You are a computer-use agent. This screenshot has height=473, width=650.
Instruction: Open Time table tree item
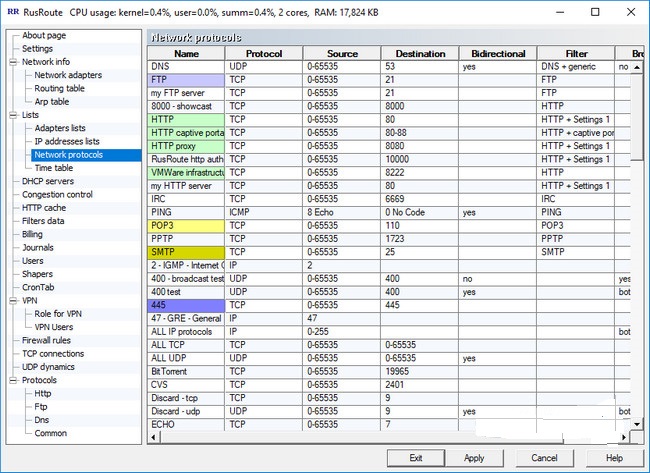53,168
